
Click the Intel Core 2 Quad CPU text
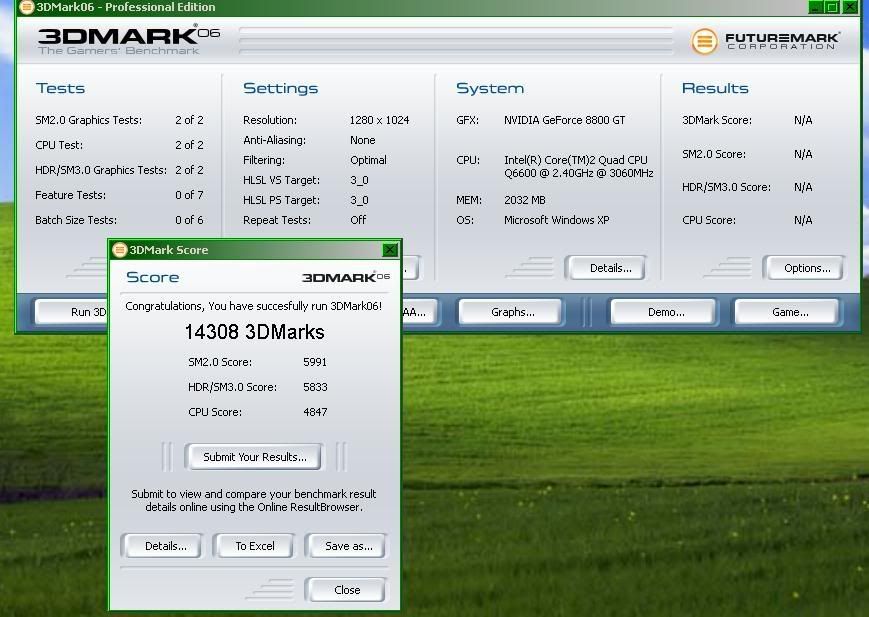click(x=578, y=166)
